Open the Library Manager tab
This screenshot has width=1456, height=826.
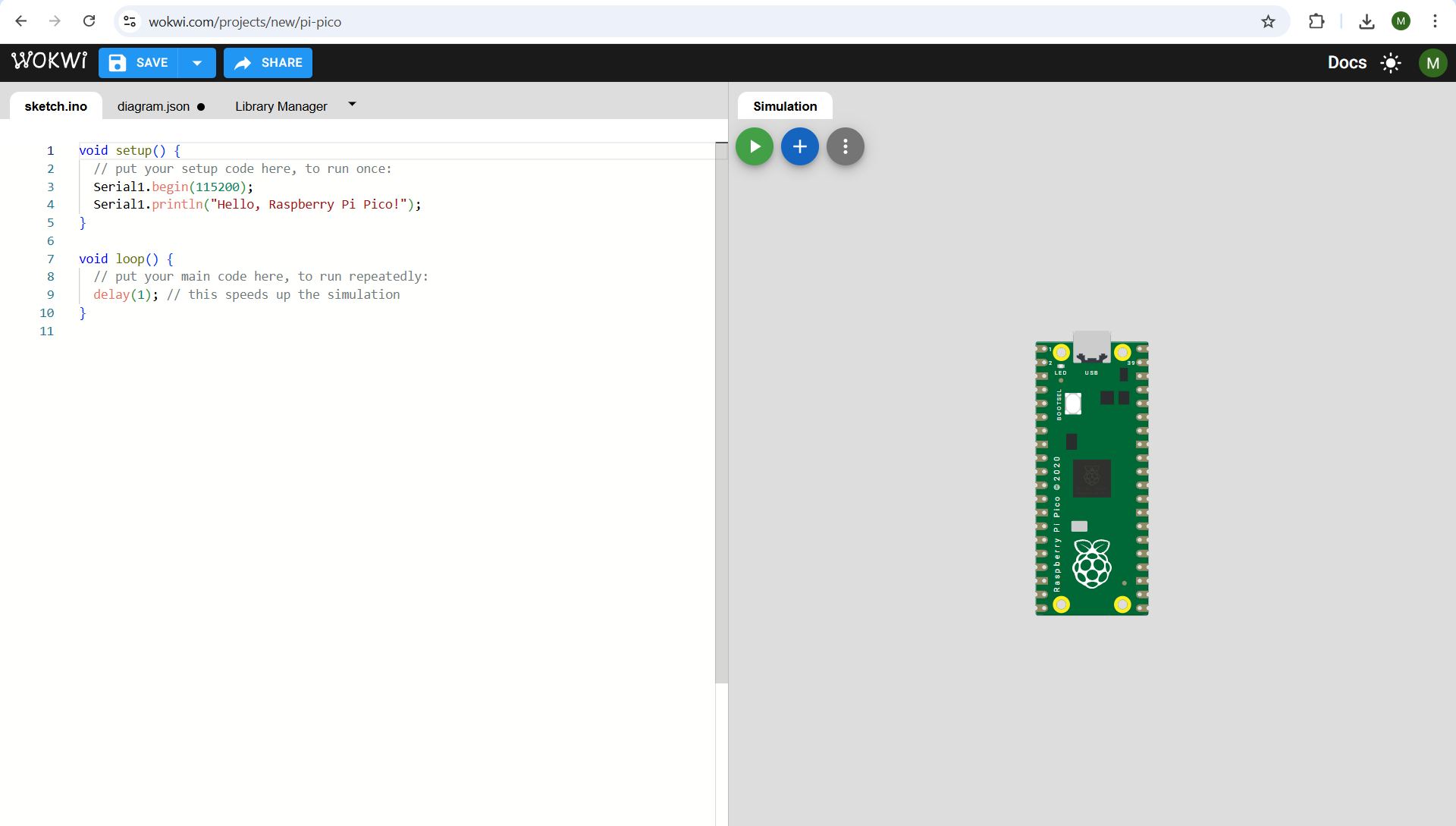coord(281,106)
